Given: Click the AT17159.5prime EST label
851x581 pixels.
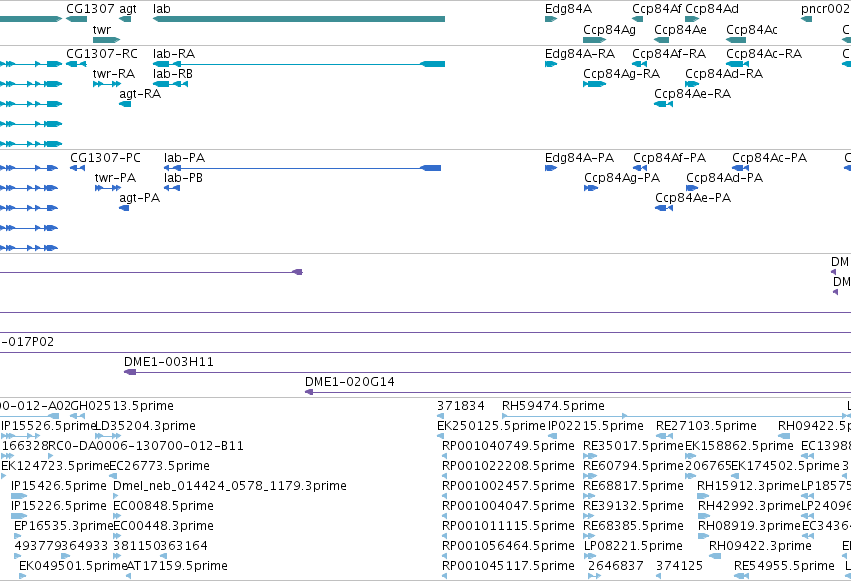Looking at the screenshot, I should point(177,566).
